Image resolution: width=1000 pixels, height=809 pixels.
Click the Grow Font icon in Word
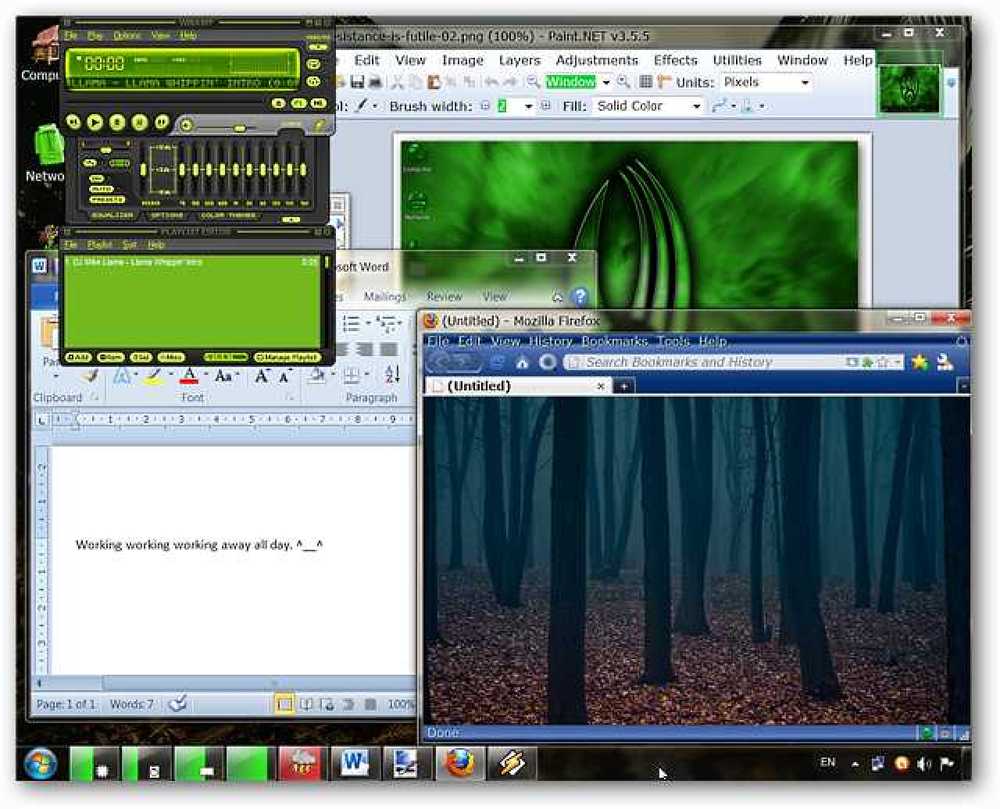click(x=261, y=376)
